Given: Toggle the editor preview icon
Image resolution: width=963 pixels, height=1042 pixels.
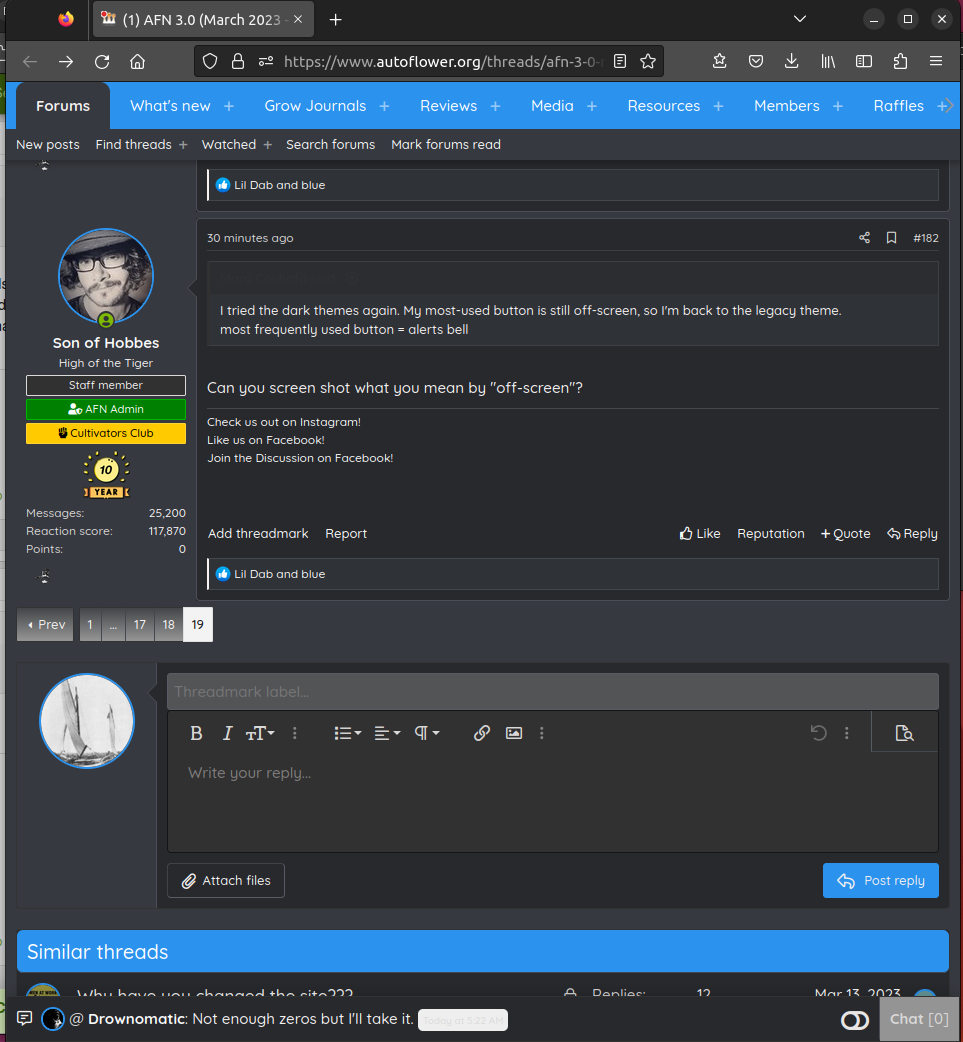Looking at the screenshot, I should [x=905, y=733].
